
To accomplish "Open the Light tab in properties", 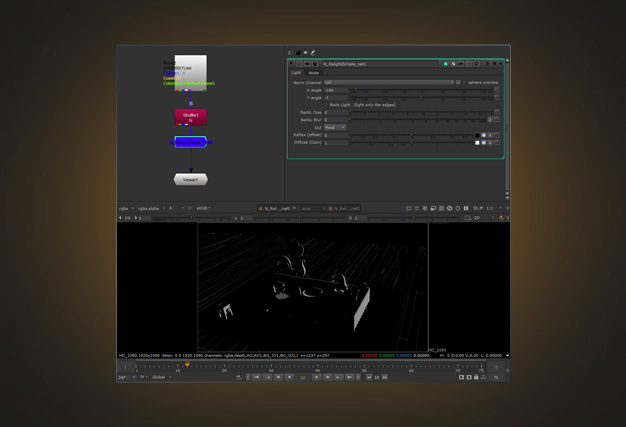I will (296, 73).
